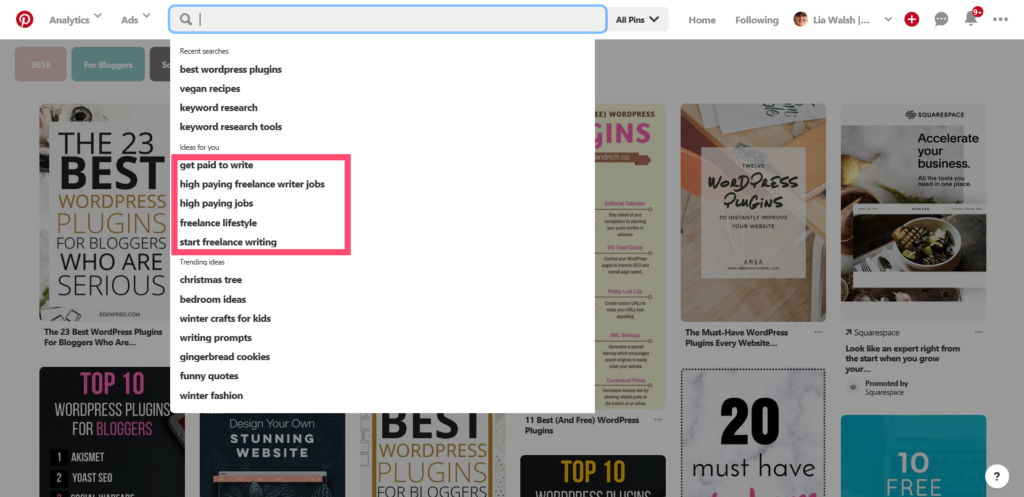The height and width of the screenshot is (497, 1024).
Task: Go to Home in top navigation
Action: [702, 20]
